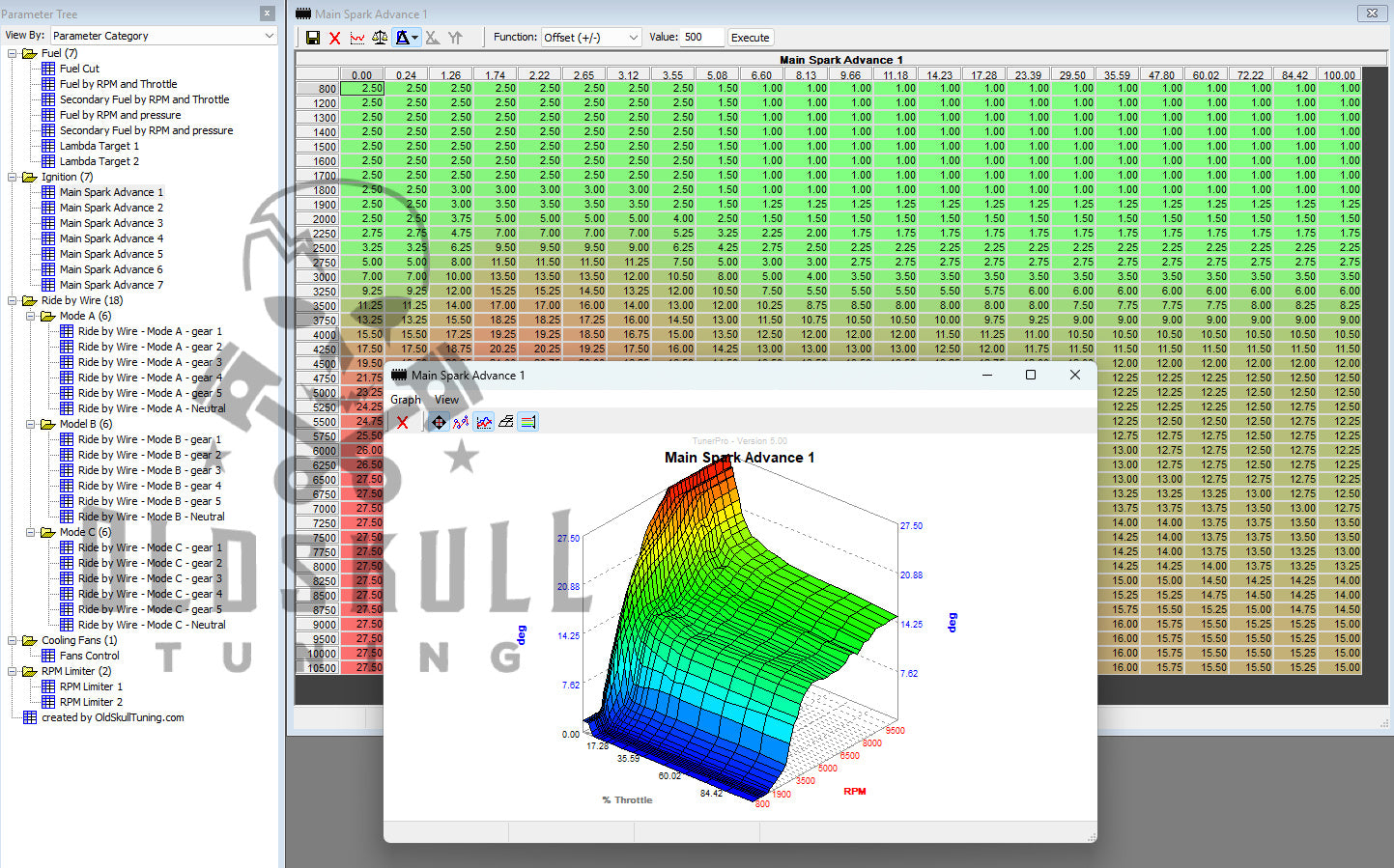Open the Function dropdown showing Offset (+/-)

[590, 37]
